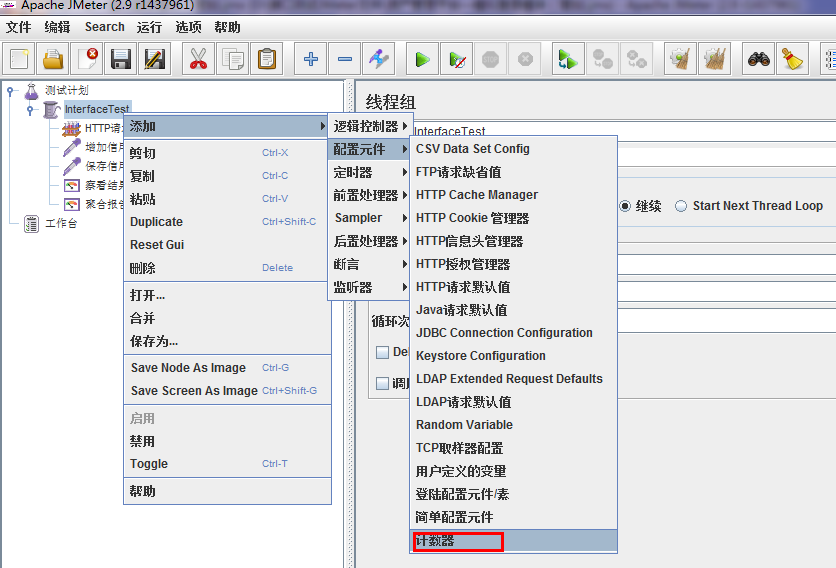Click Start no pauses icon

pyautogui.click(x=457, y=59)
